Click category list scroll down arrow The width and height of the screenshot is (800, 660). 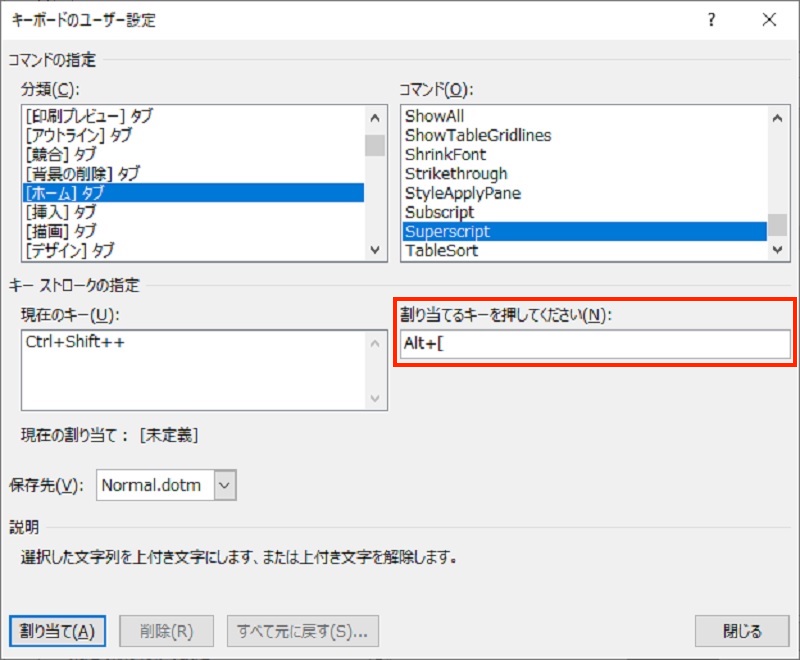tap(375, 250)
